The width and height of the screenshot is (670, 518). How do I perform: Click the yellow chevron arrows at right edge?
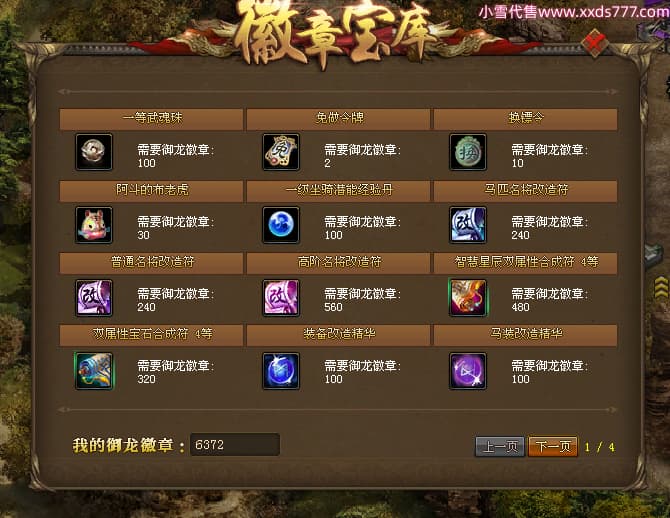point(661,287)
